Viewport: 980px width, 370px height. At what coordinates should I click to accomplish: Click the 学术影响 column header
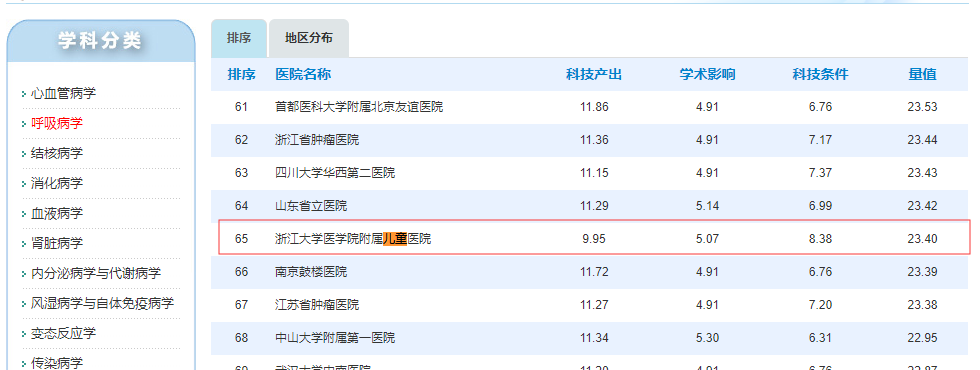click(708, 75)
